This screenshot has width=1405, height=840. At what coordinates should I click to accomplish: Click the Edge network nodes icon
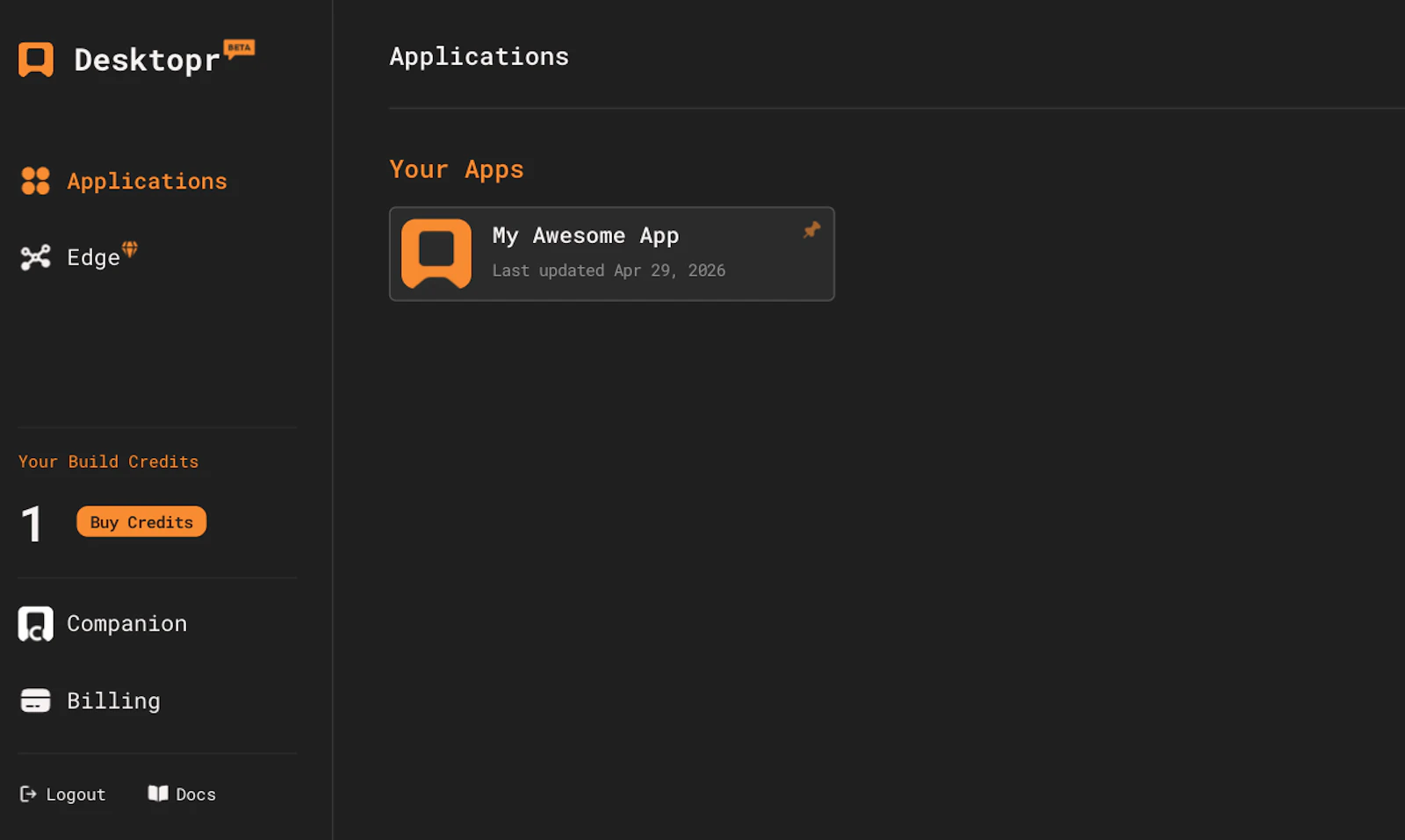click(35, 257)
